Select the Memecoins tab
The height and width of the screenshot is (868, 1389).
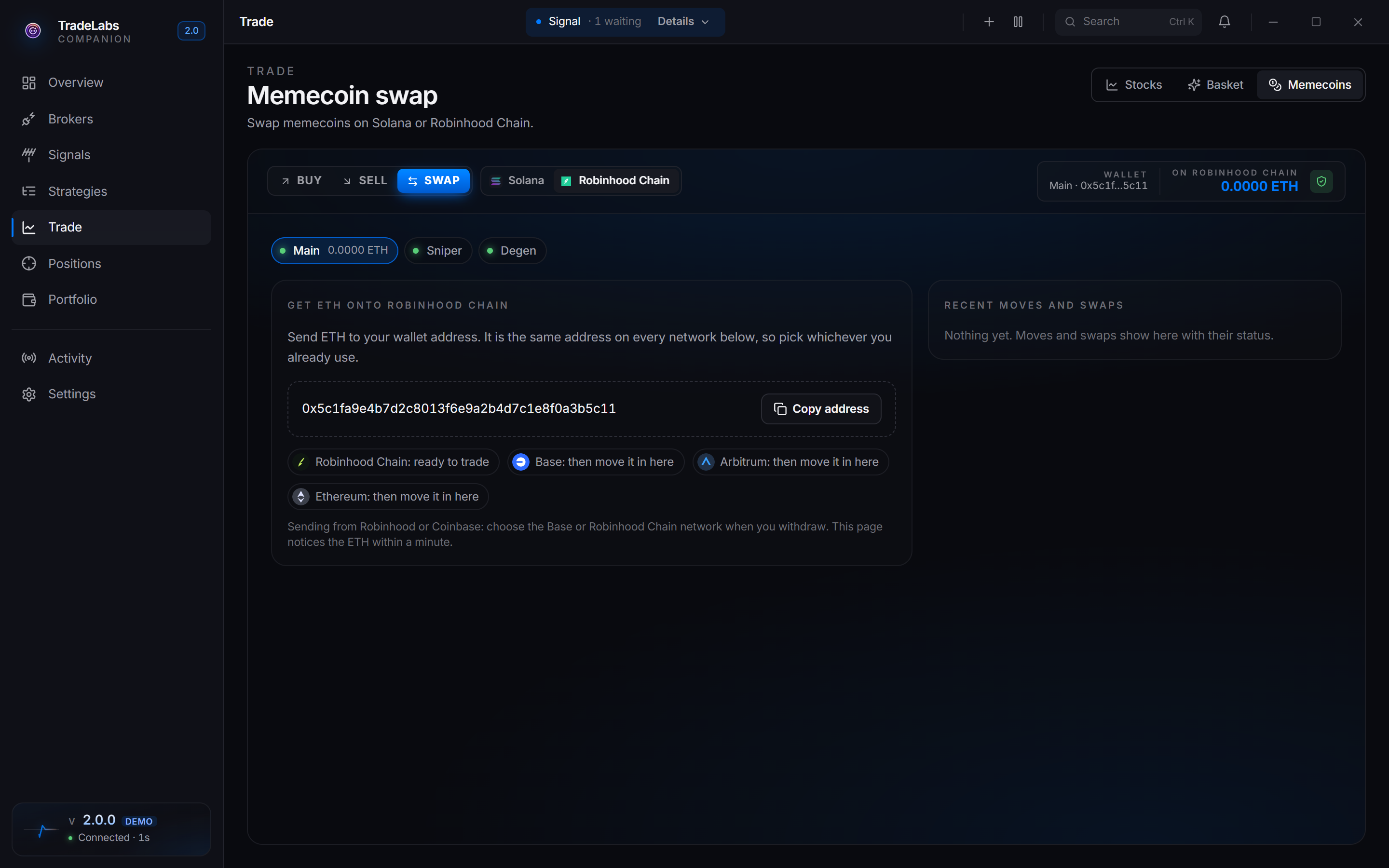coord(1310,85)
